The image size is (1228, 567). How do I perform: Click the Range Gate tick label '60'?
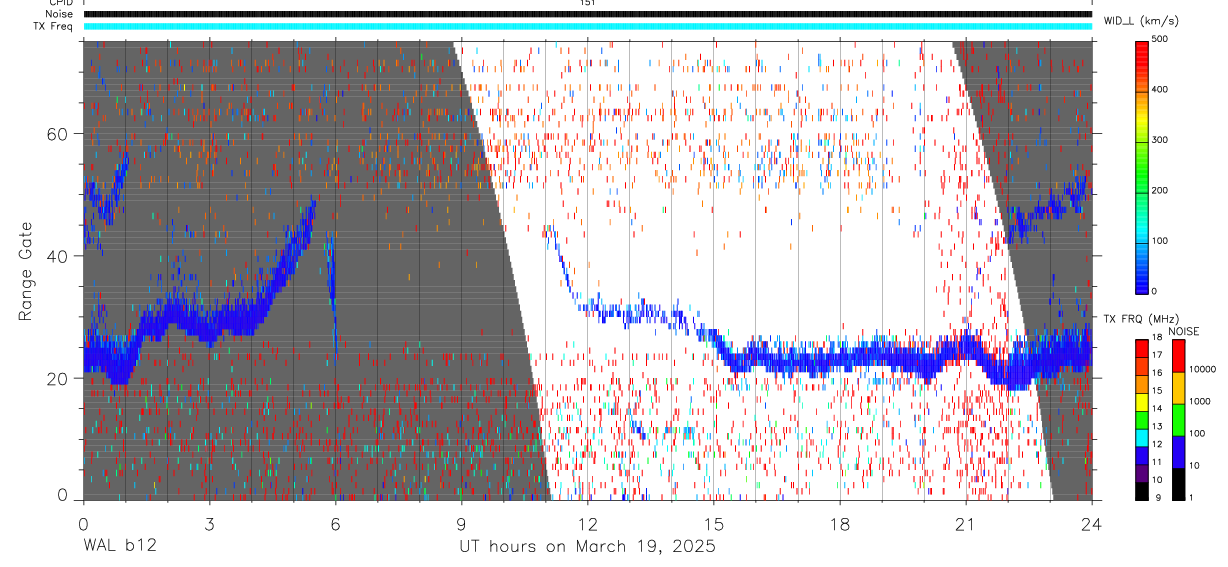coord(58,134)
